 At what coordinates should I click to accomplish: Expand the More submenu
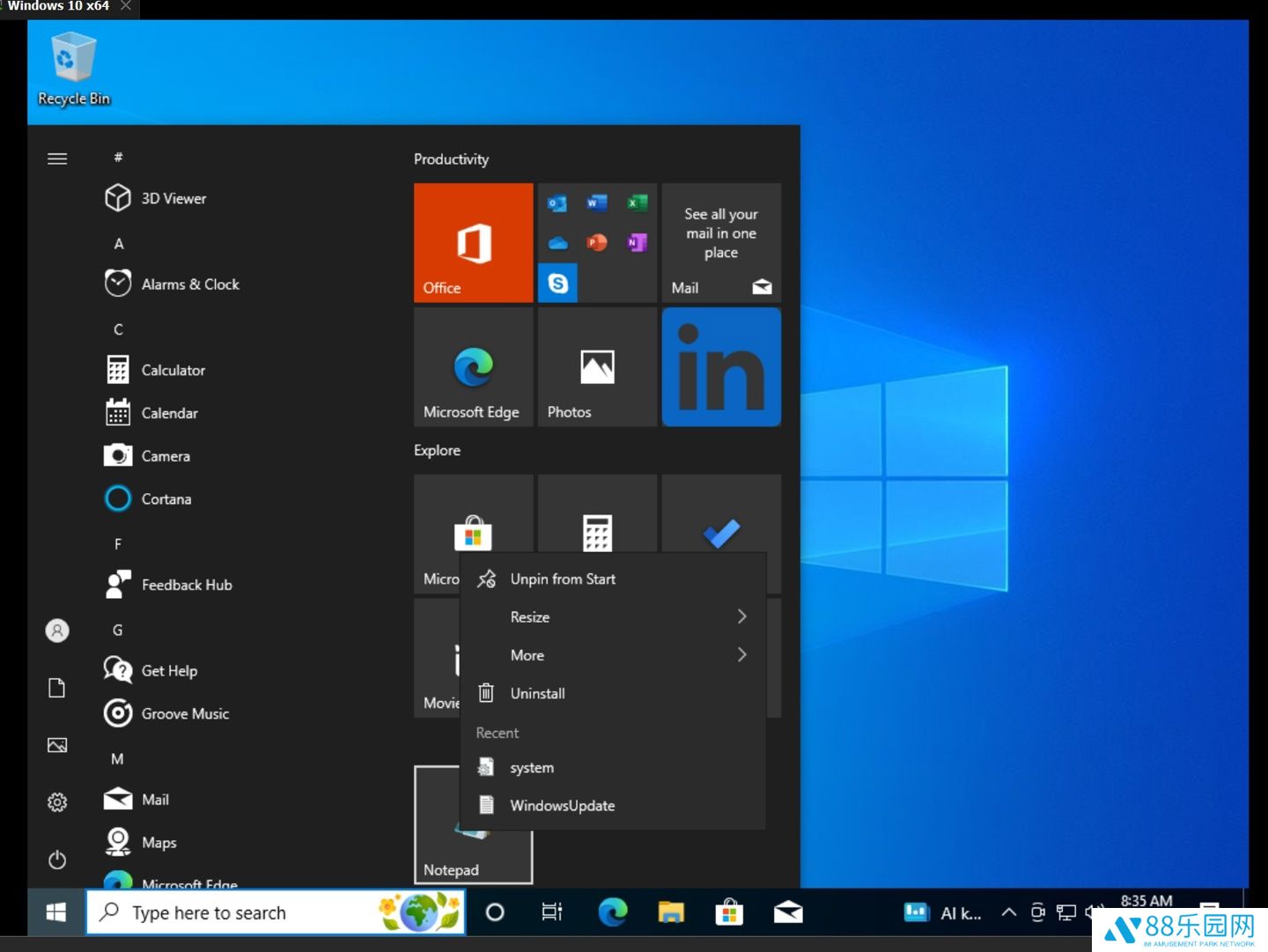coord(527,654)
